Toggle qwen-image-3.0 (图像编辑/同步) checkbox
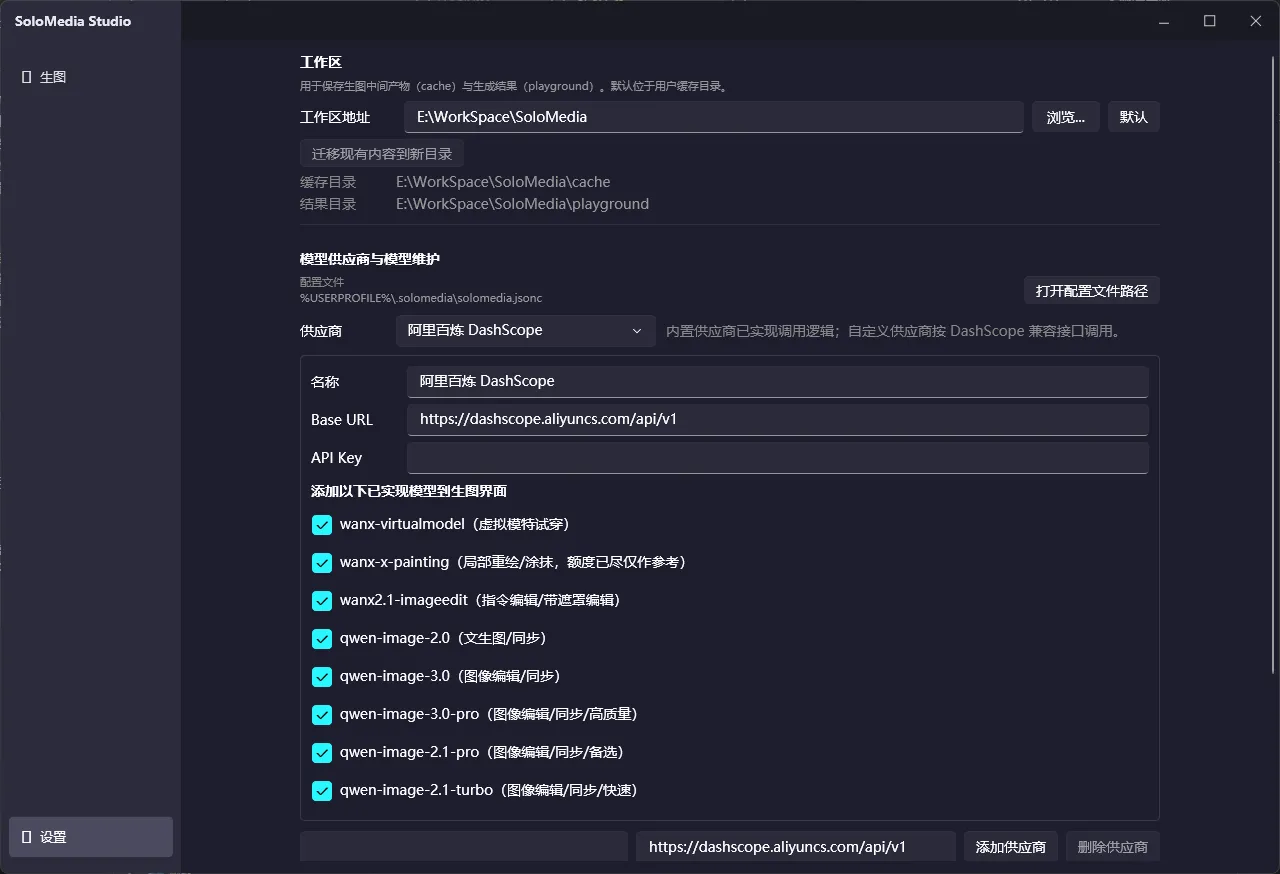 point(322,677)
